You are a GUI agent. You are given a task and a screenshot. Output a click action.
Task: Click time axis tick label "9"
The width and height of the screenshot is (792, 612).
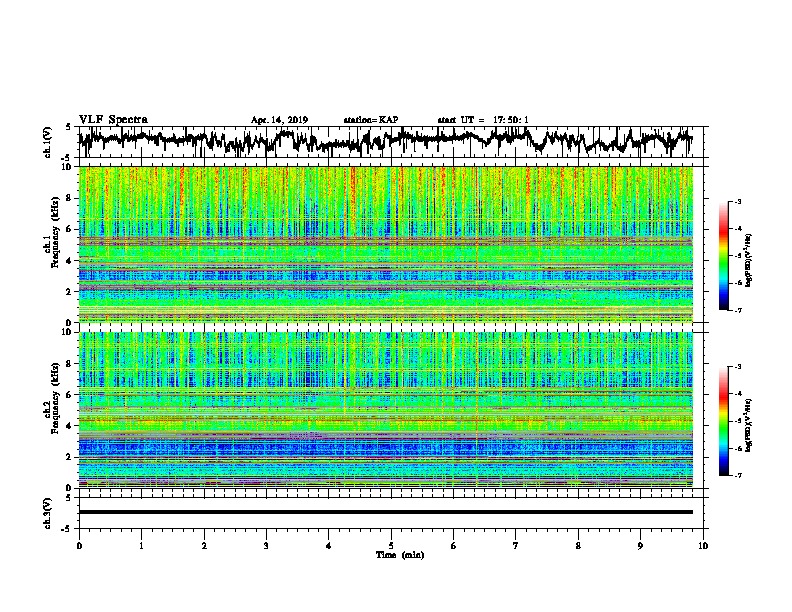[640, 546]
